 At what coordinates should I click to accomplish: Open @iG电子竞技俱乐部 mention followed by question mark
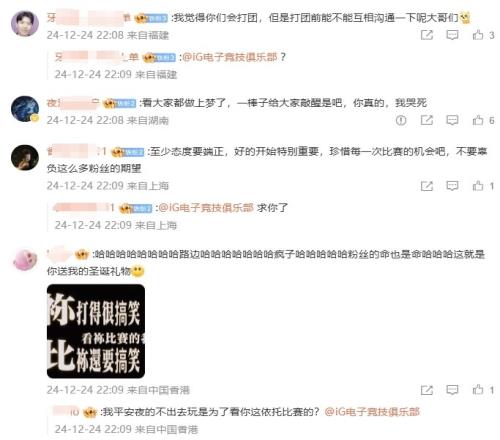click(230, 57)
